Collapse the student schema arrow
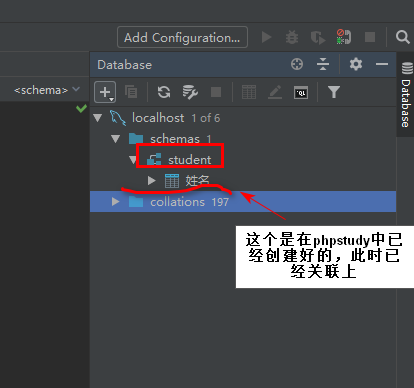Viewport: 414px width, 388px height. (x=133, y=160)
